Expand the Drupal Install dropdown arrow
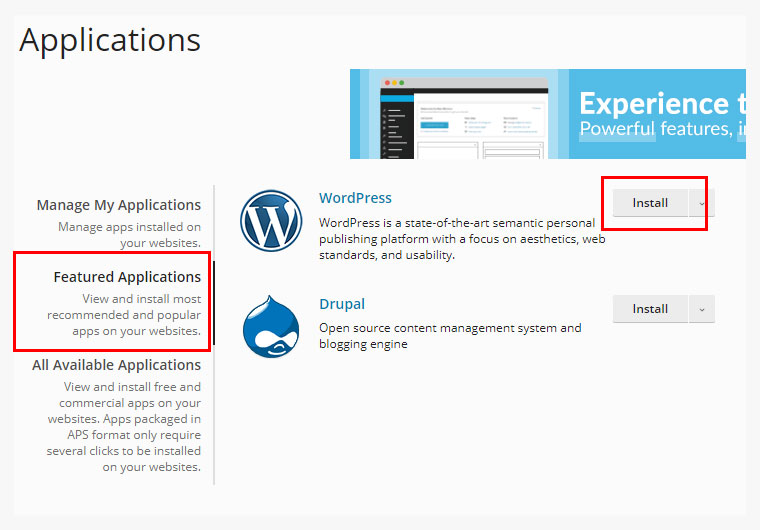Image resolution: width=760 pixels, height=530 pixels. [x=702, y=309]
